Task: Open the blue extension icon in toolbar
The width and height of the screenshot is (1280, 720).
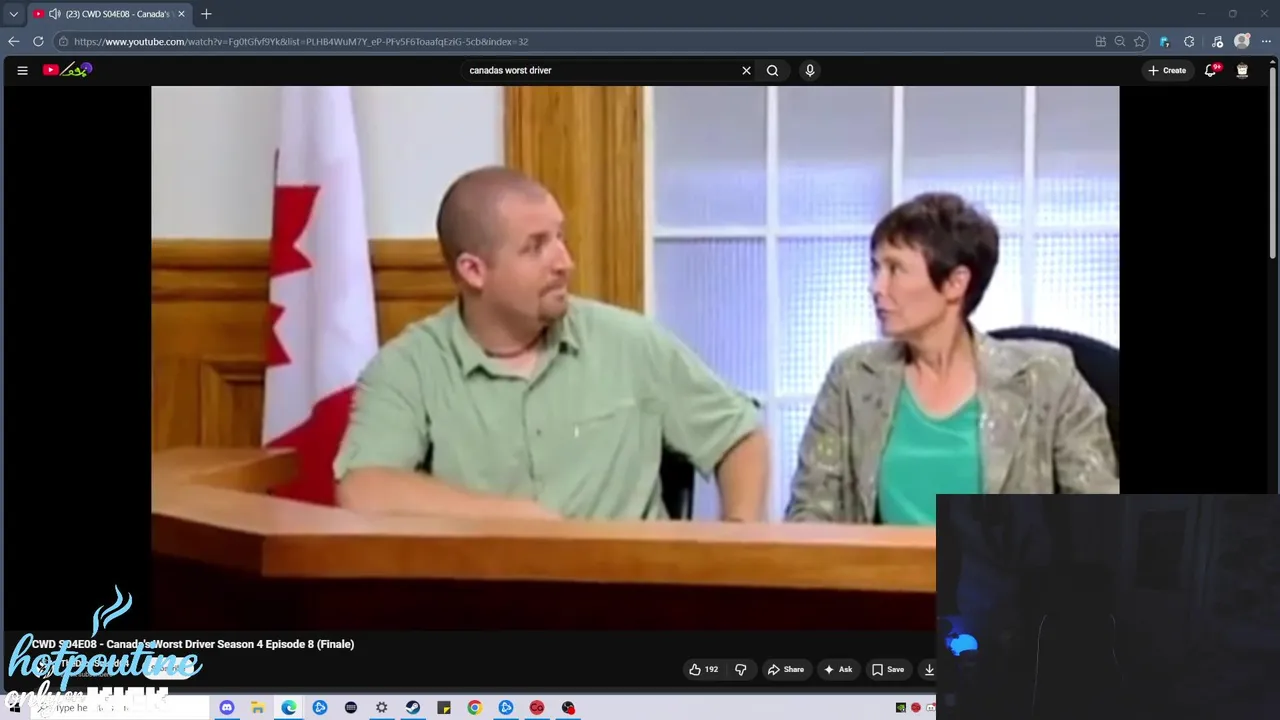Action: click(1164, 41)
